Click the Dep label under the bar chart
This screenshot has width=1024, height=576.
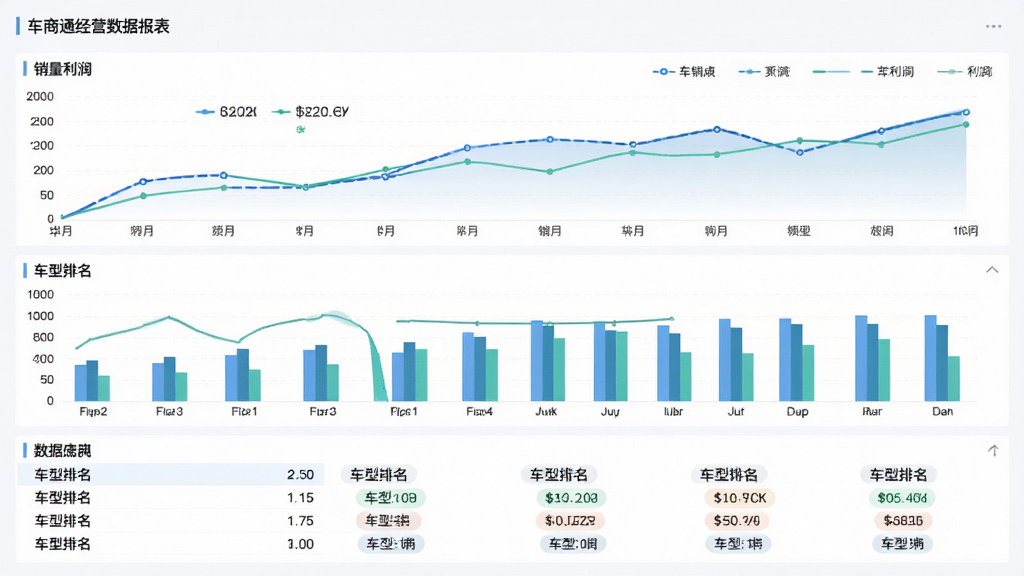[x=797, y=411]
